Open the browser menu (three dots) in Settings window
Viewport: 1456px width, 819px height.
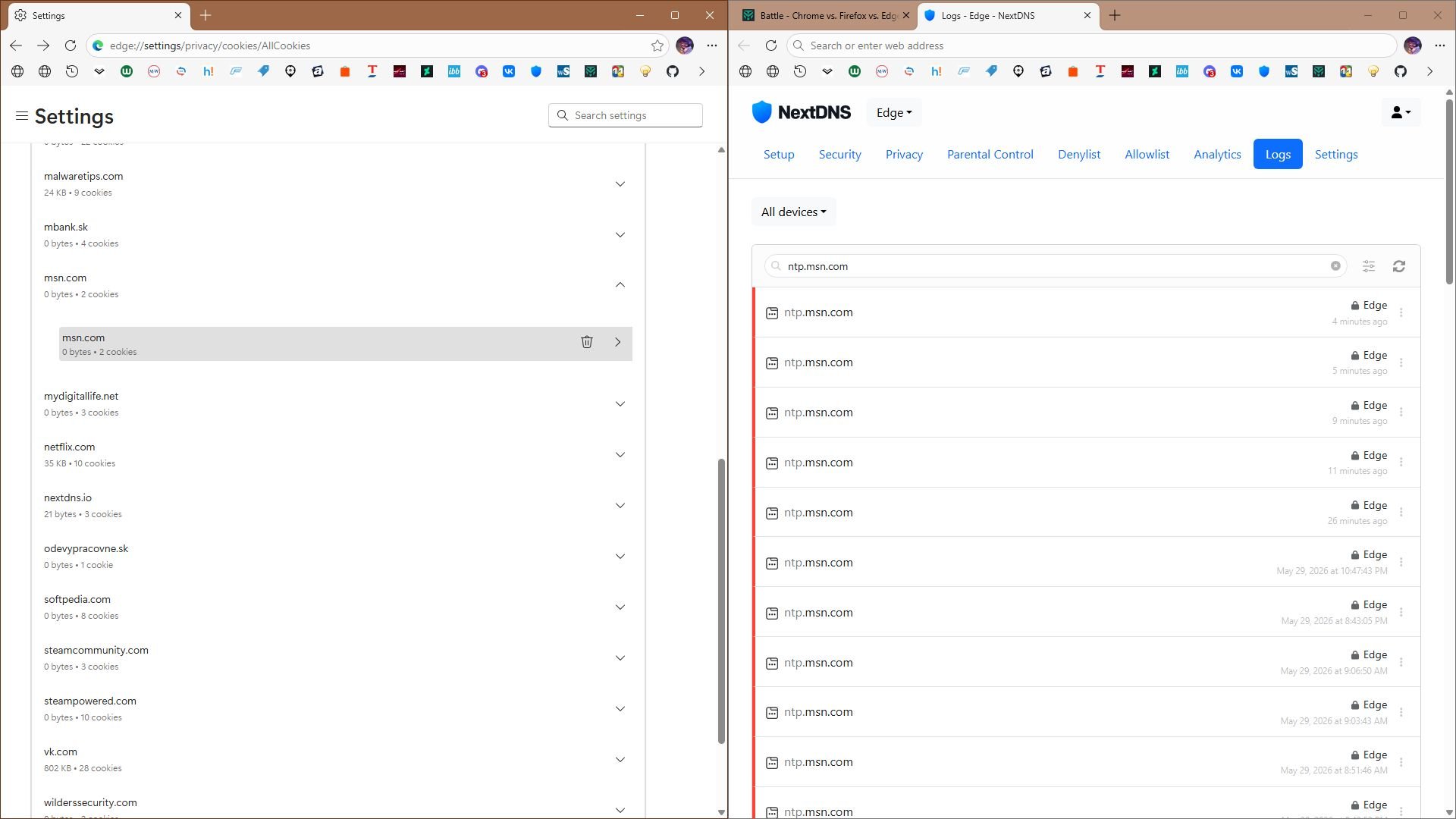click(712, 45)
